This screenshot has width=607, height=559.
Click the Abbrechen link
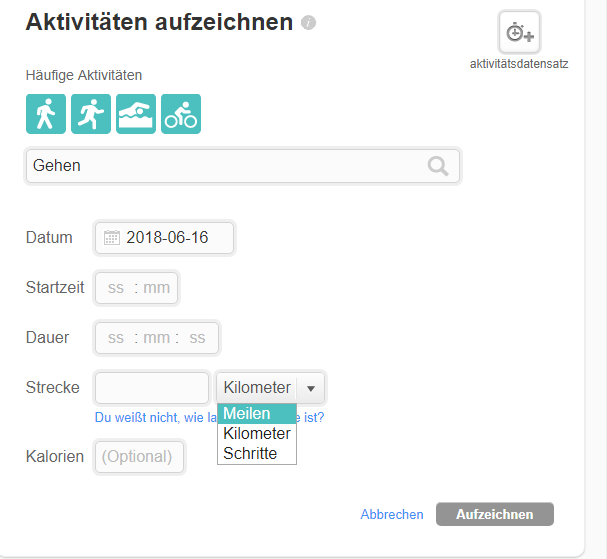[x=392, y=514]
